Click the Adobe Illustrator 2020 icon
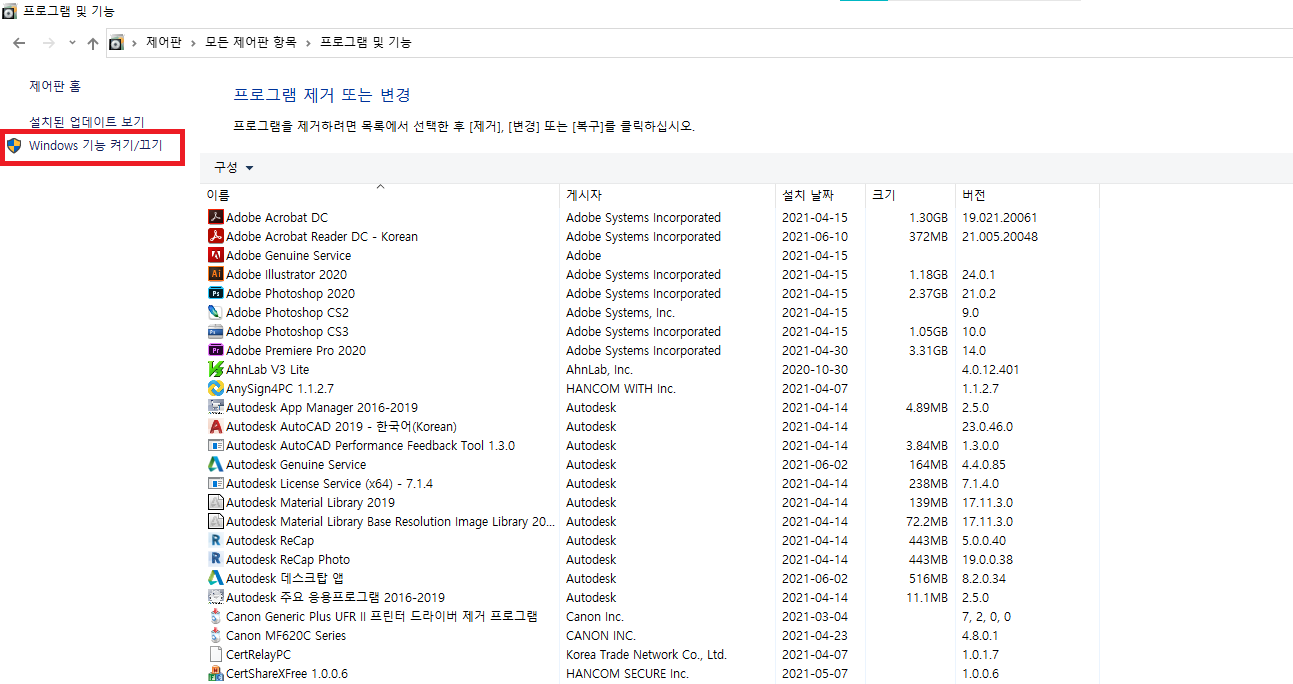This screenshot has height=684, width=1293. 215,274
